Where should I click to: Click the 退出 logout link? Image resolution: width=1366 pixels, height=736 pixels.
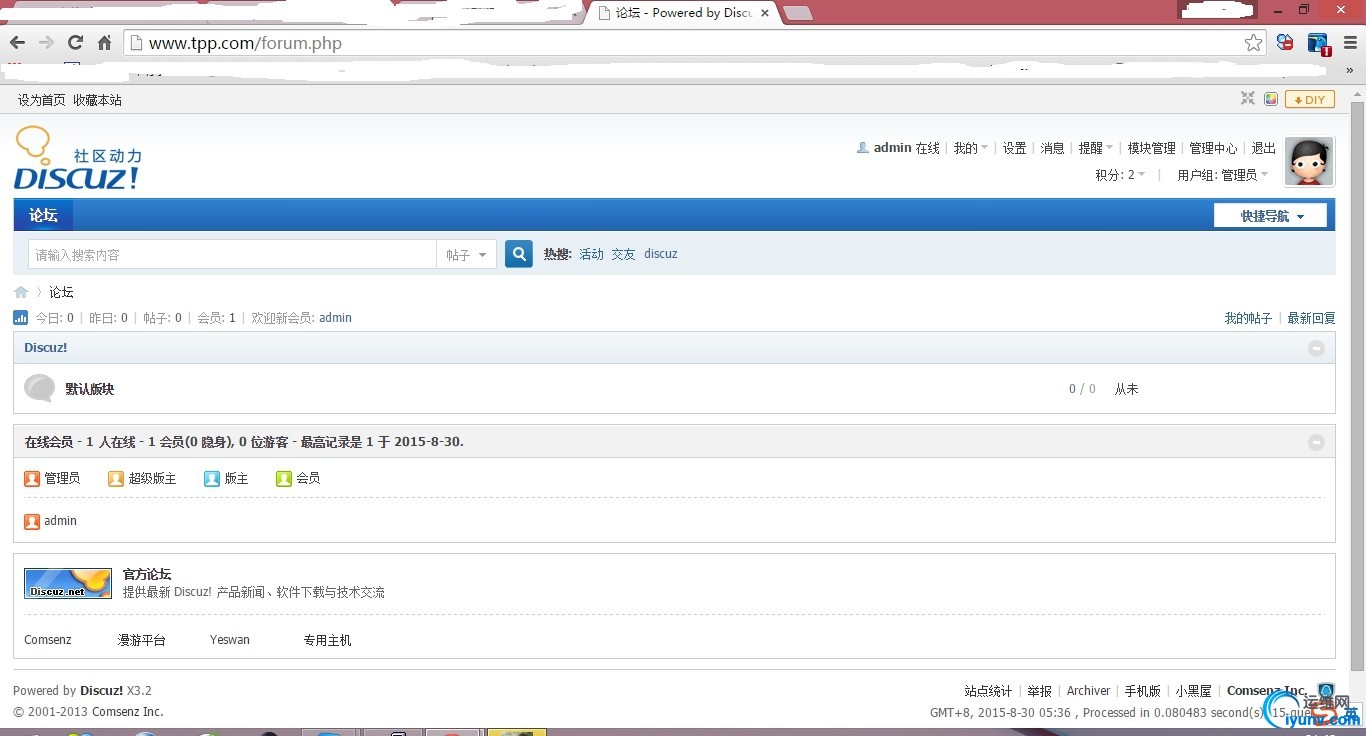pos(1262,147)
